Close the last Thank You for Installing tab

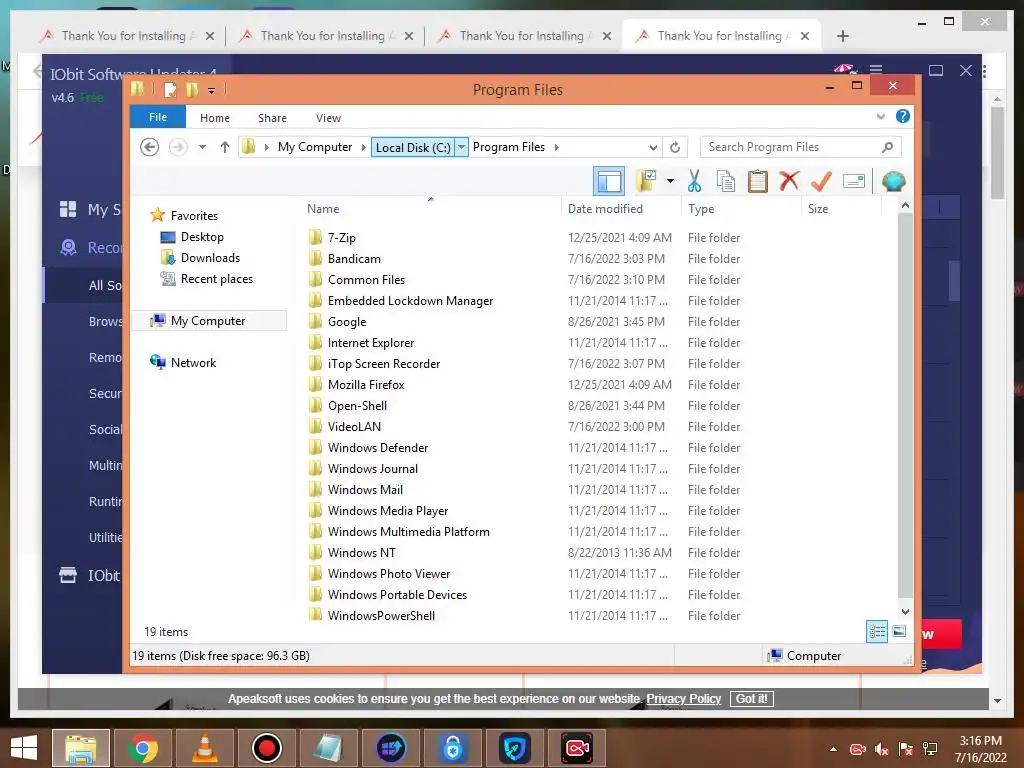(x=805, y=36)
